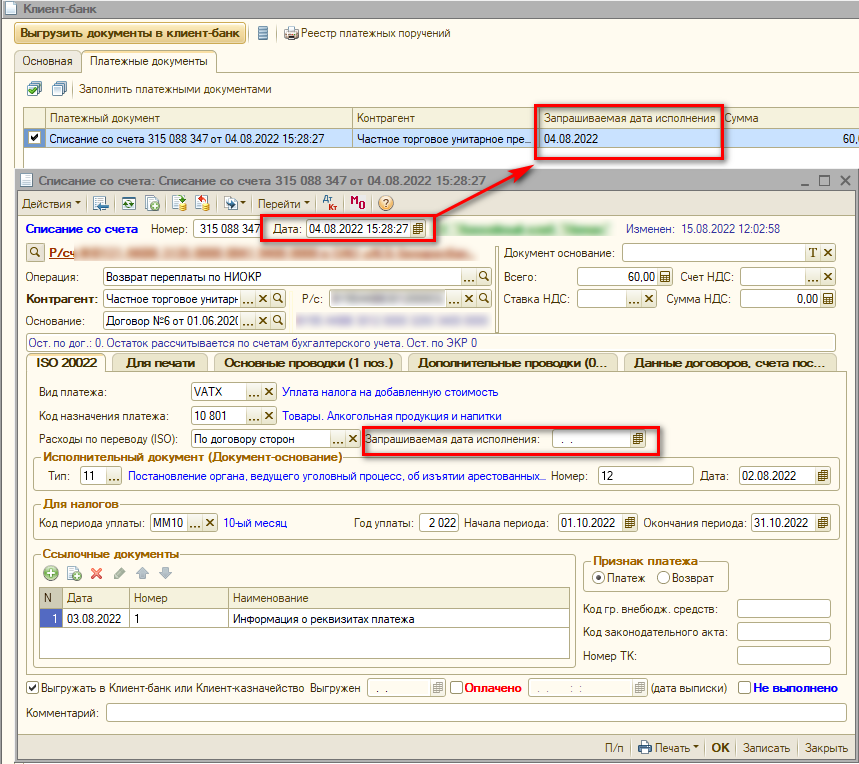Click the red delete row icon in Ссылочные документы
859x764 pixels.
97,573
